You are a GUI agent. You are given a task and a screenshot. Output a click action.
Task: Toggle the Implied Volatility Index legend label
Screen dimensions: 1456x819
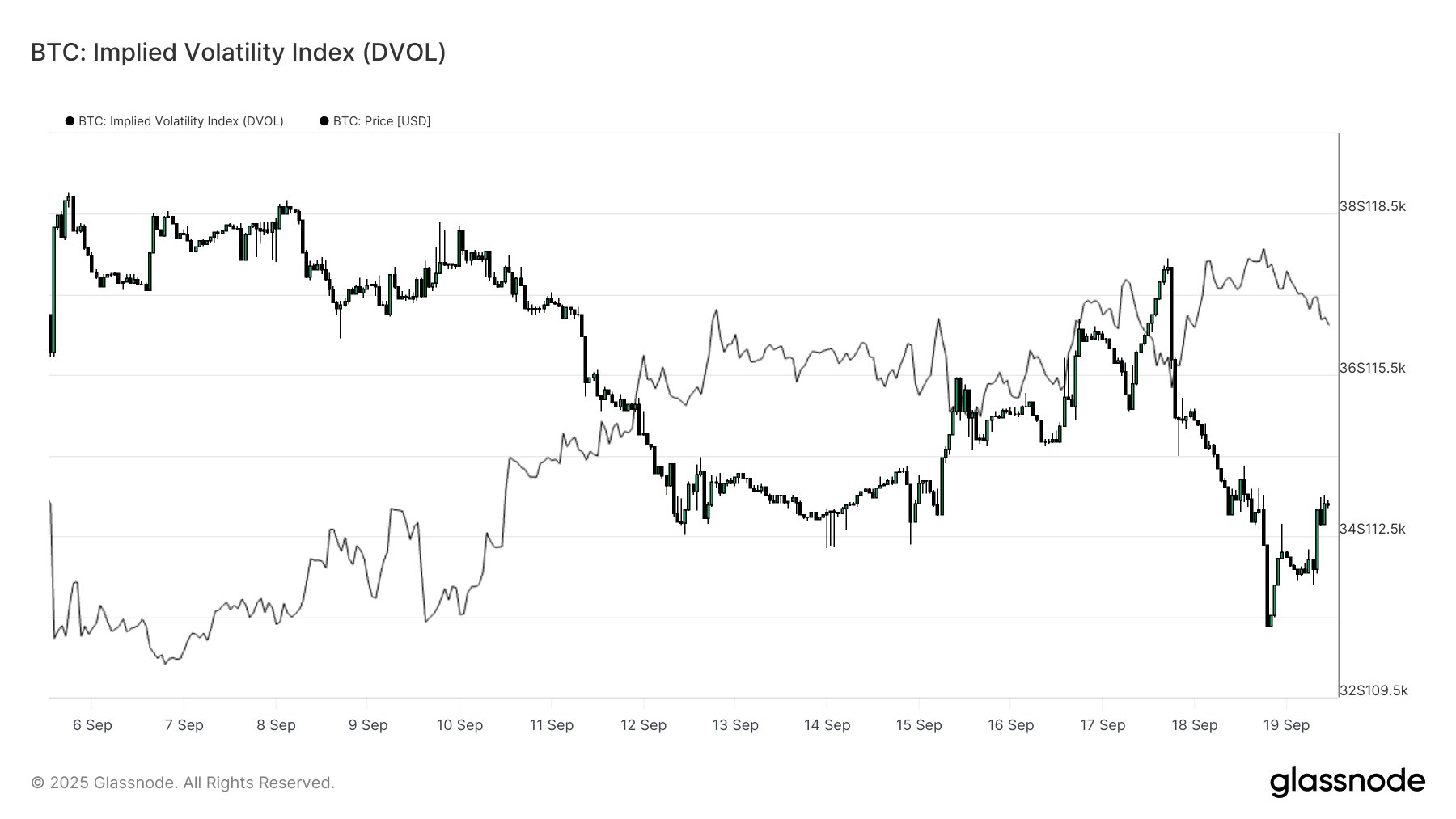click(x=180, y=121)
